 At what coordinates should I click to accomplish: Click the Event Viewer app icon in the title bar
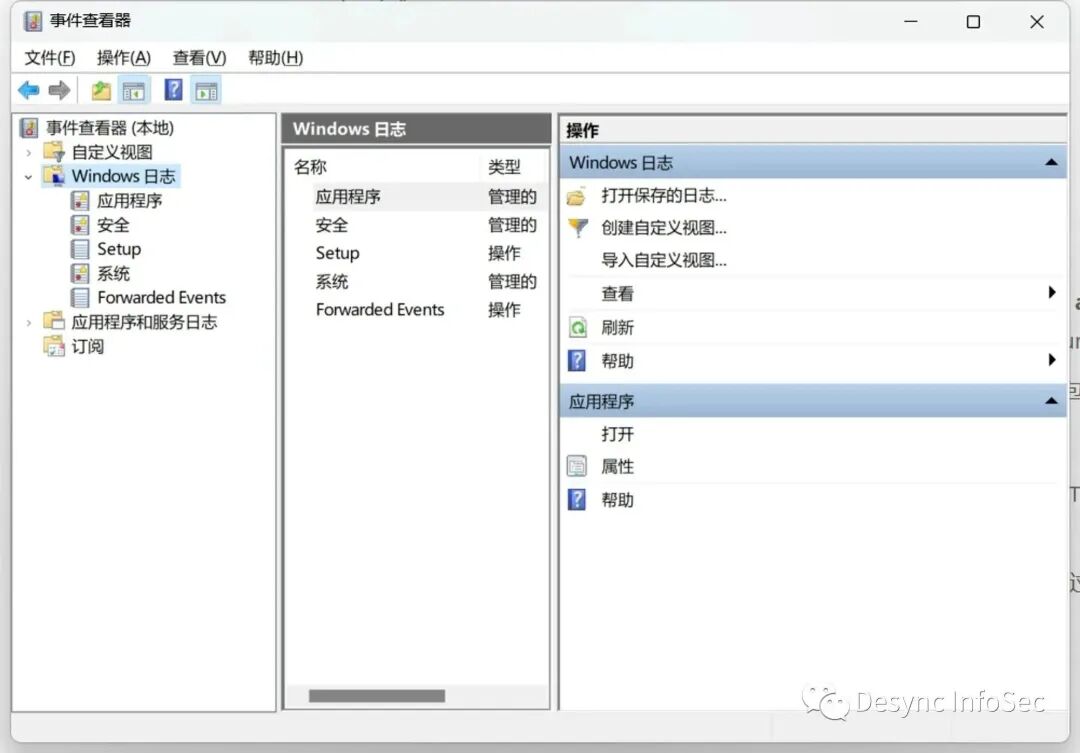coord(32,21)
